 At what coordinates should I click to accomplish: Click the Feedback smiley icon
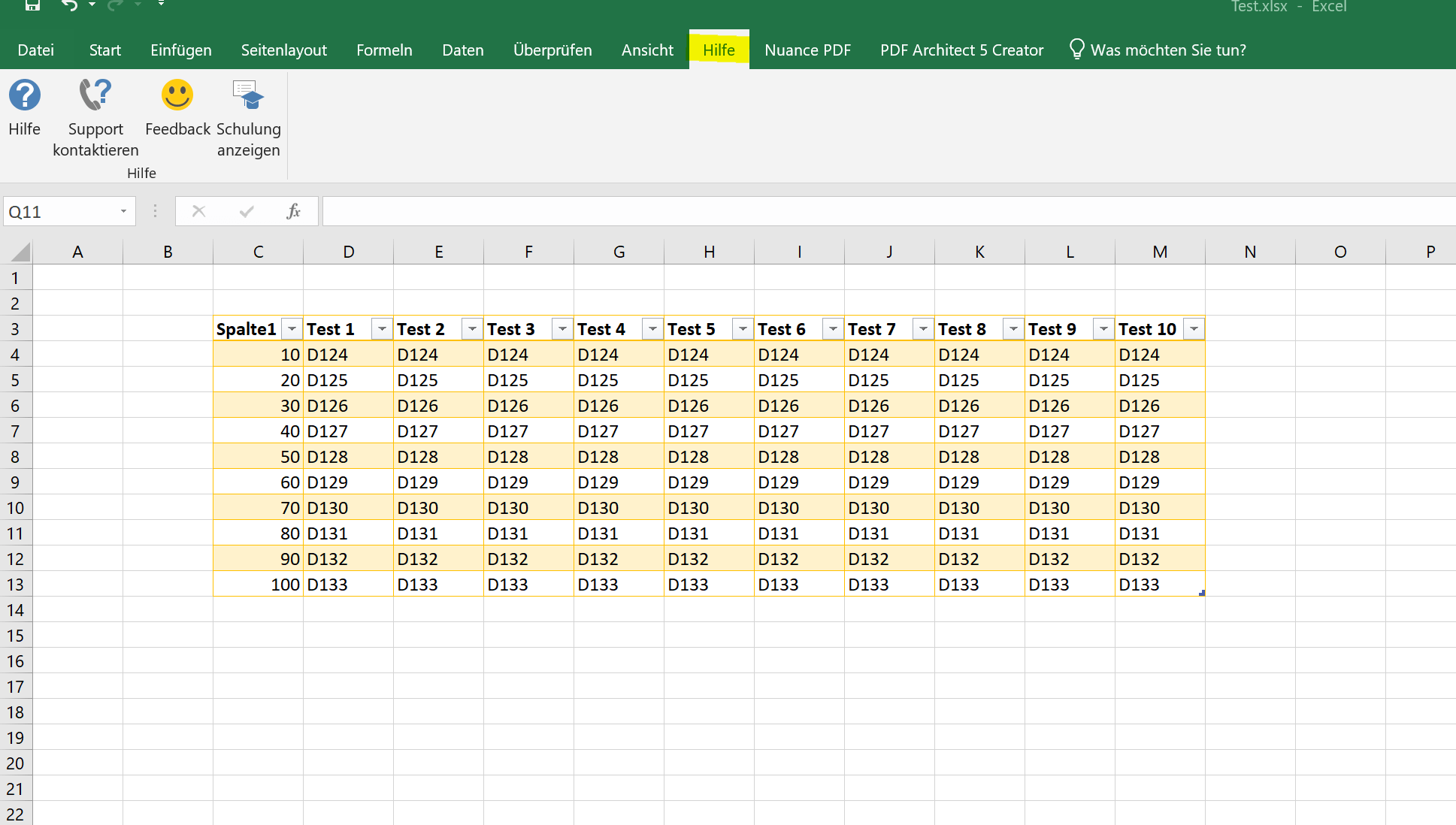[x=177, y=95]
